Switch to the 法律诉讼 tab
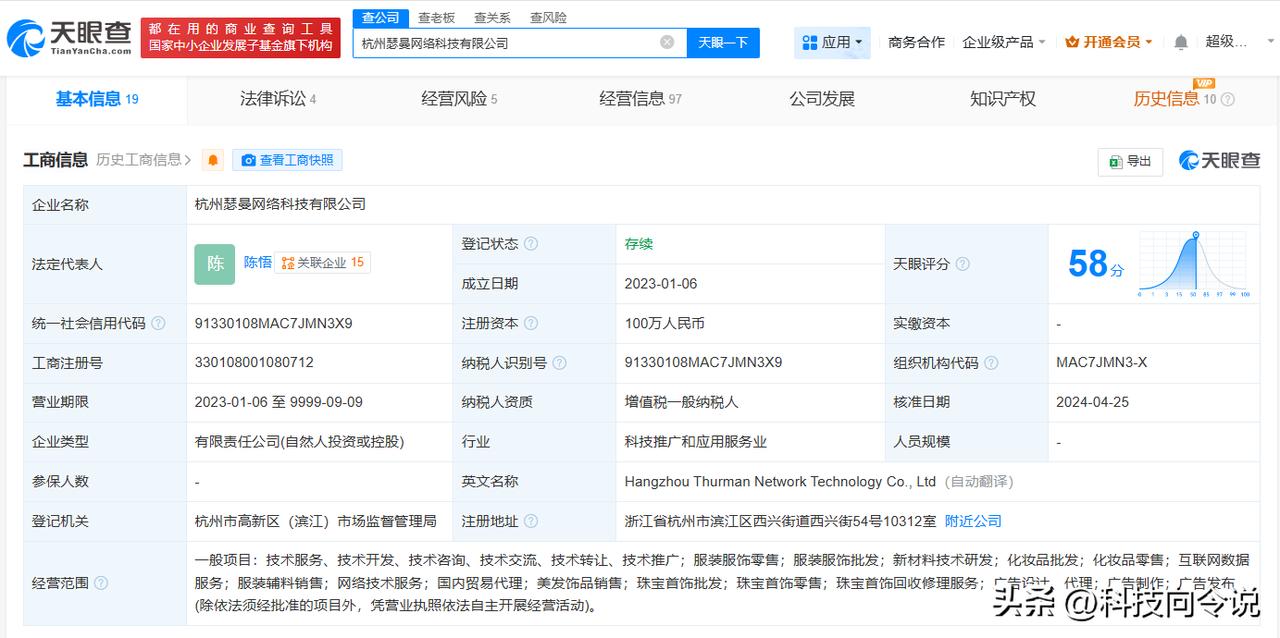1280x638 pixels. 278,99
